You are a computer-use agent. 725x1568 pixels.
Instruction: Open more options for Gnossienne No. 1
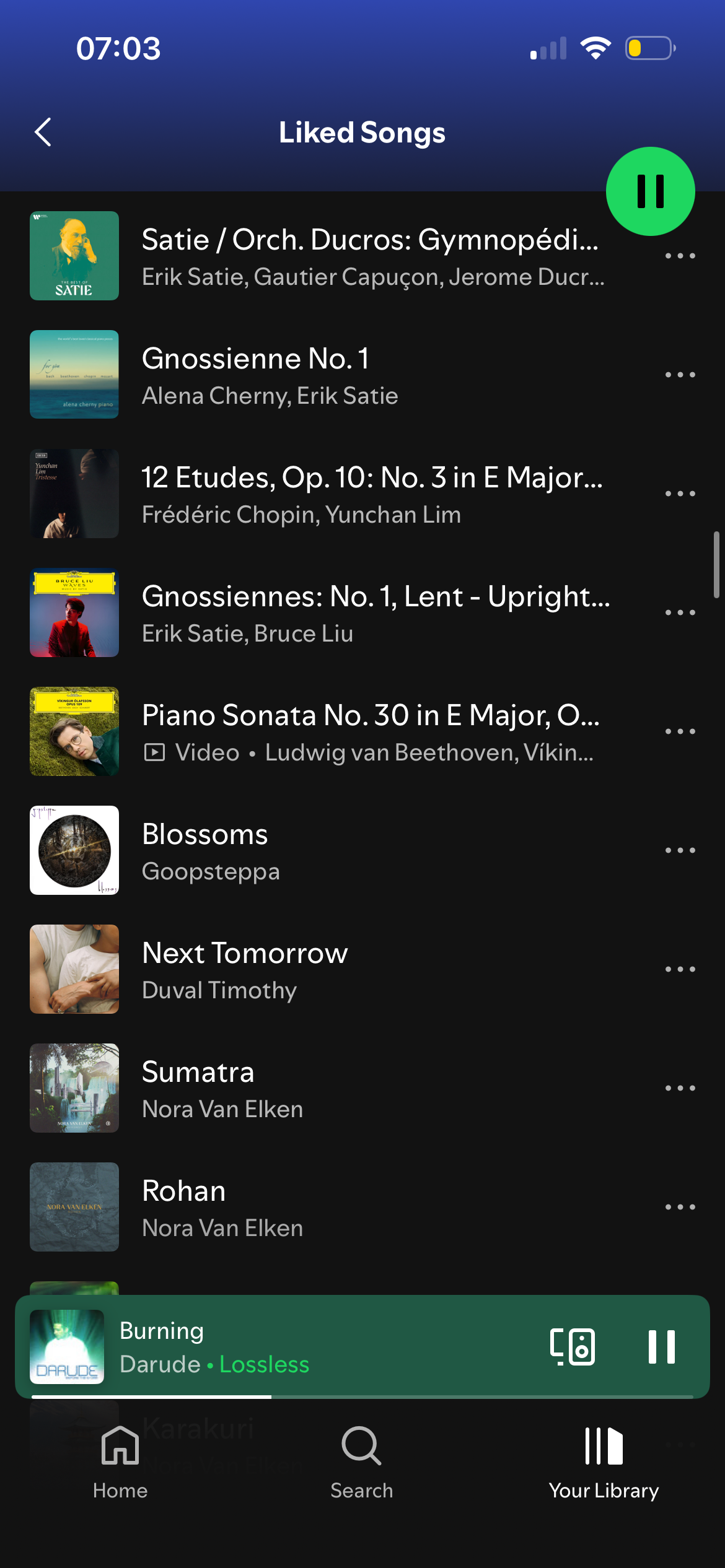click(x=680, y=375)
